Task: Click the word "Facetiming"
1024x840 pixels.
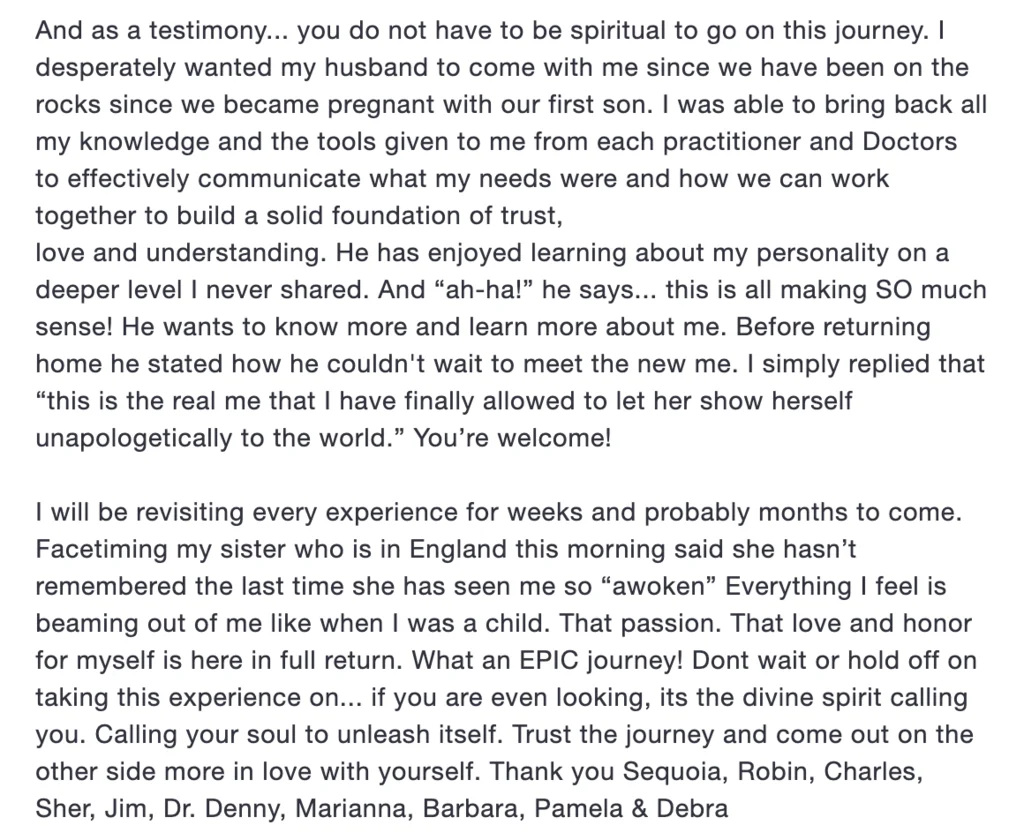Action: tap(98, 549)
